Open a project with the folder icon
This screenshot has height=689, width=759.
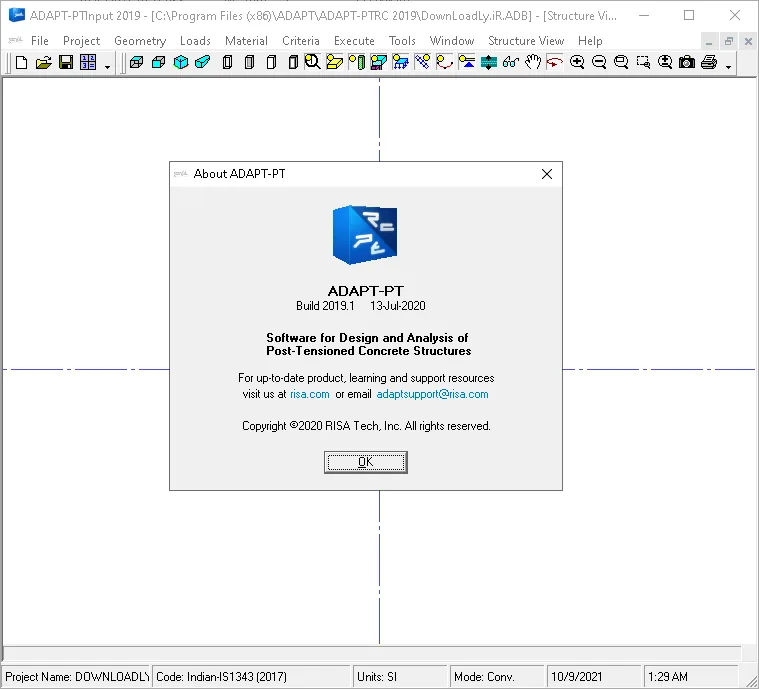click(44, 62)
